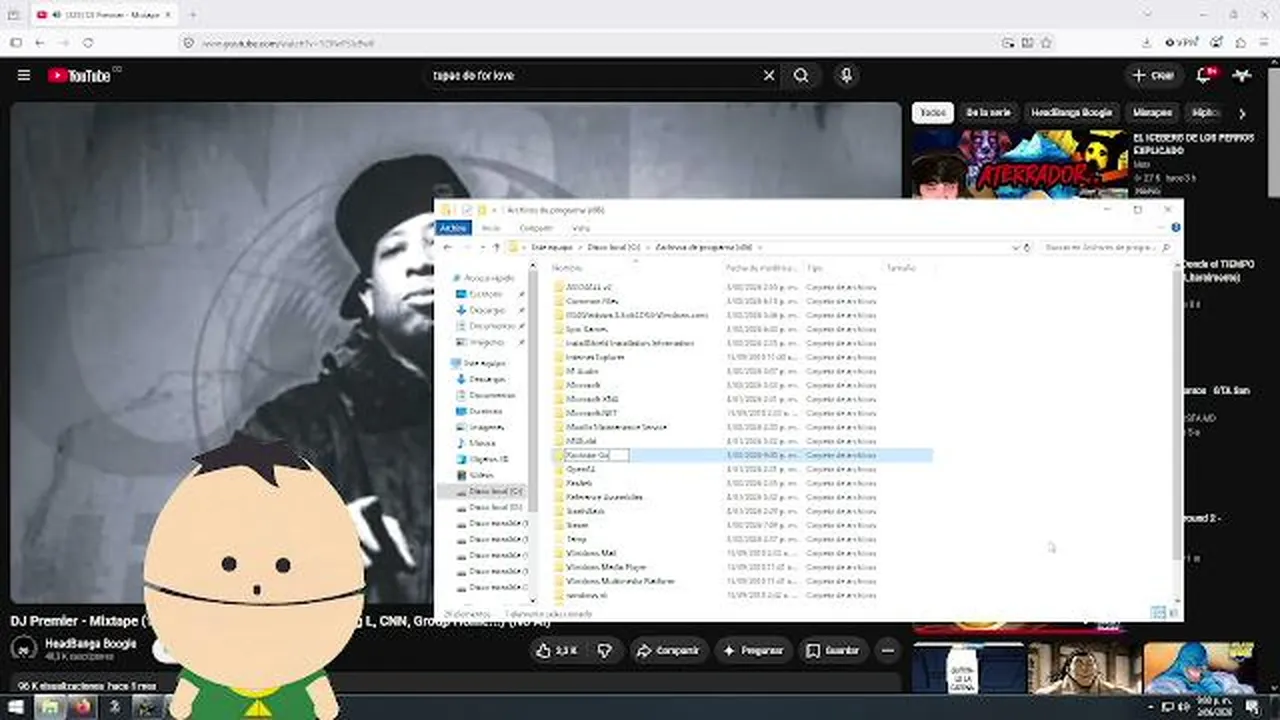Viewport: 1280px width, 720px height.
Task: Select Acceso rápido in the navigation pane
Action: [x=488, y=278]
